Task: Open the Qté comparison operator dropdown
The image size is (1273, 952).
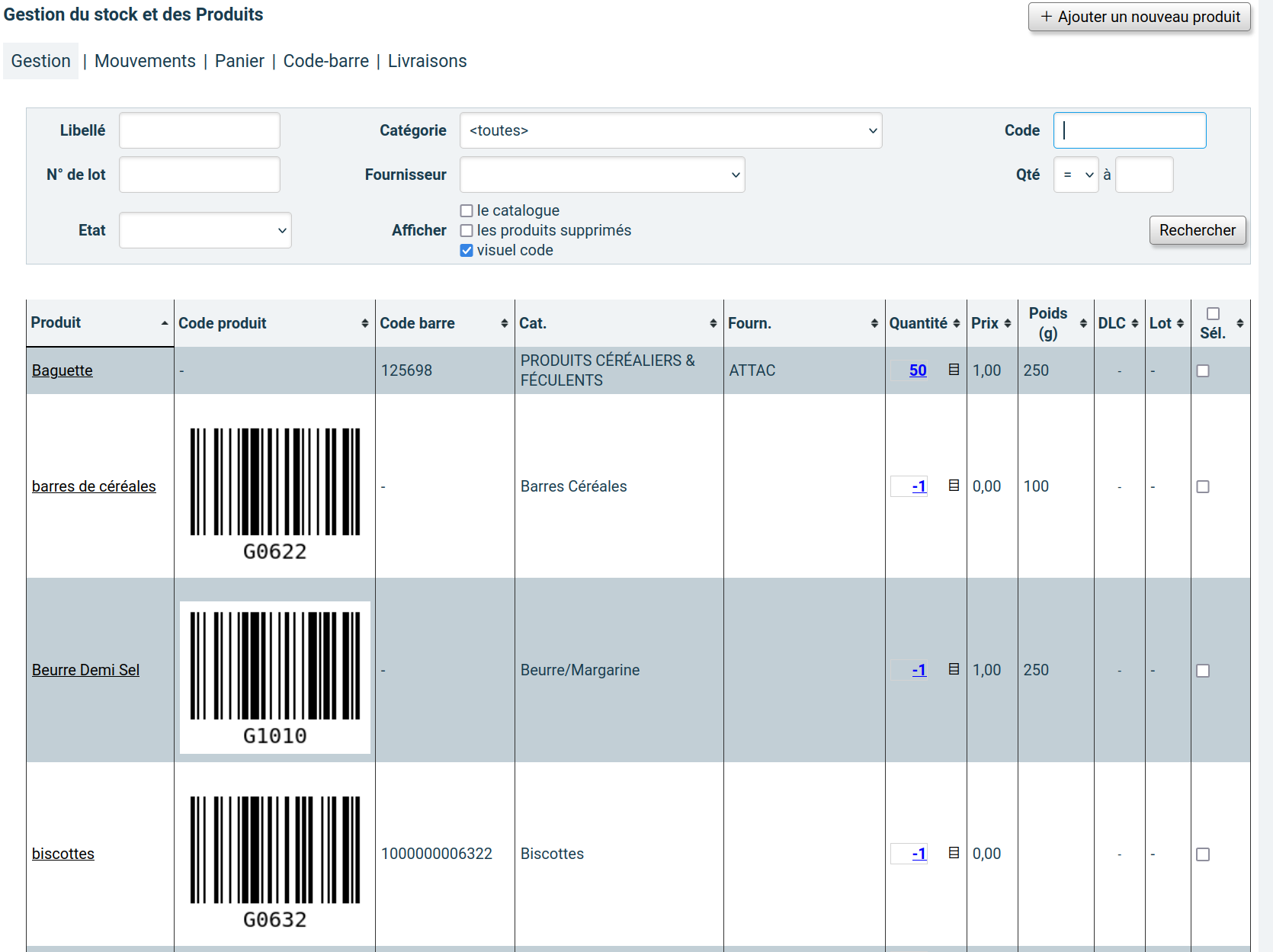Action: click(x=1076, y=175)
